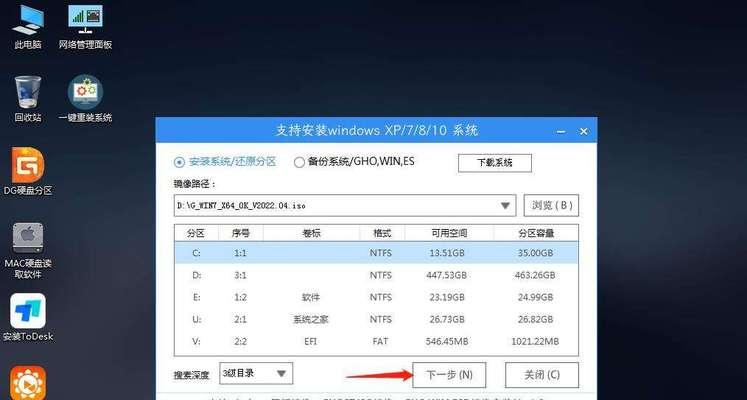Click the 463.26GB capacity cell

click(535, 275)
